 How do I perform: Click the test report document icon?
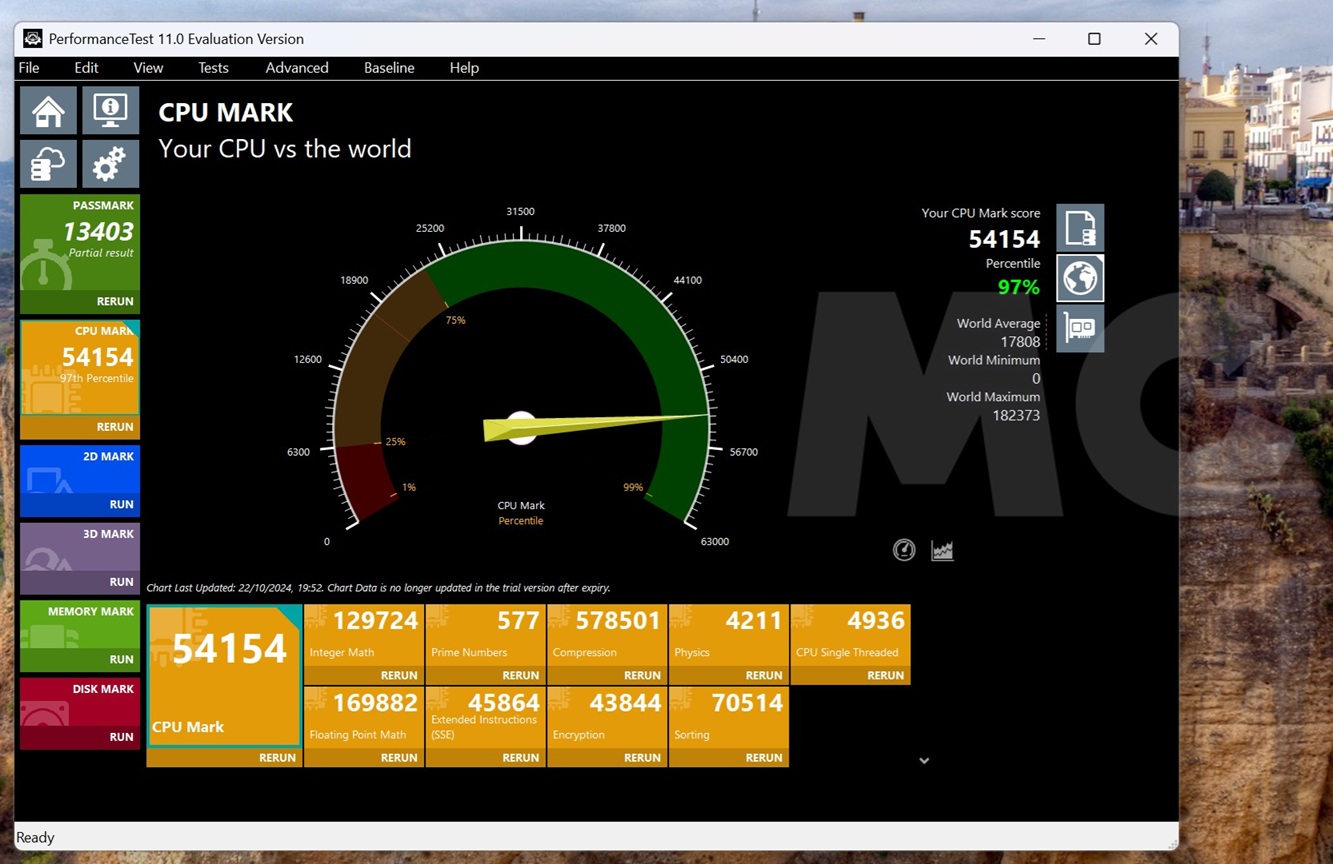pyautogui.click(x=1079, y=227)
